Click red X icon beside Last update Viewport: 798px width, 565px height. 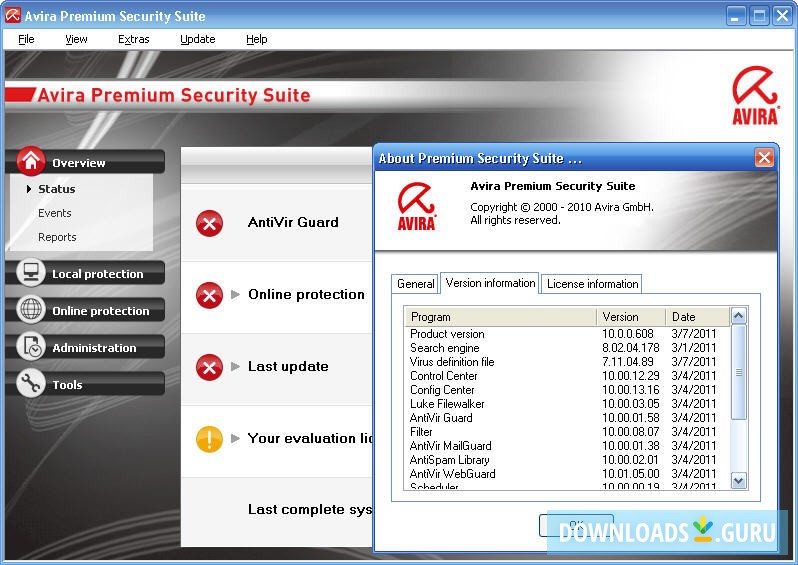coord(209,368)
